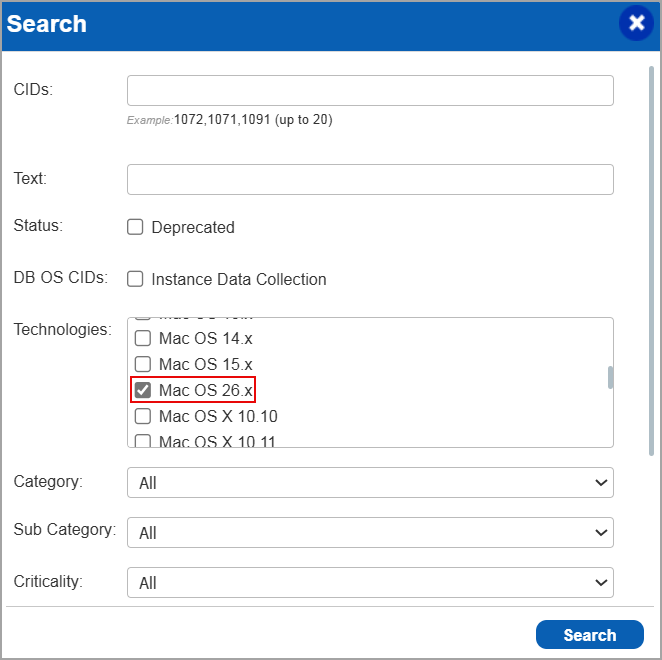Check the Mac OS 14.x technology
Image resolution: width=662 pixels, height=660 pixels.
[143, 338]
